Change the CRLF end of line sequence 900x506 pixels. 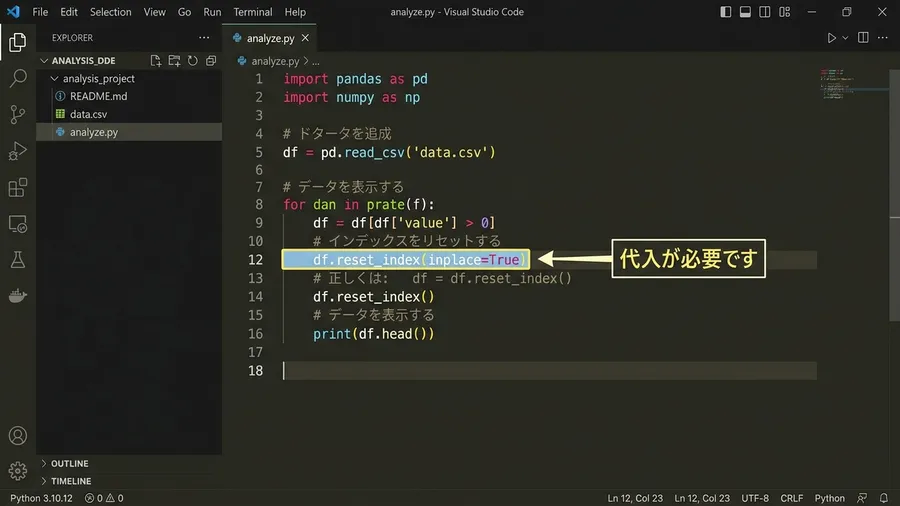point(792,498)
